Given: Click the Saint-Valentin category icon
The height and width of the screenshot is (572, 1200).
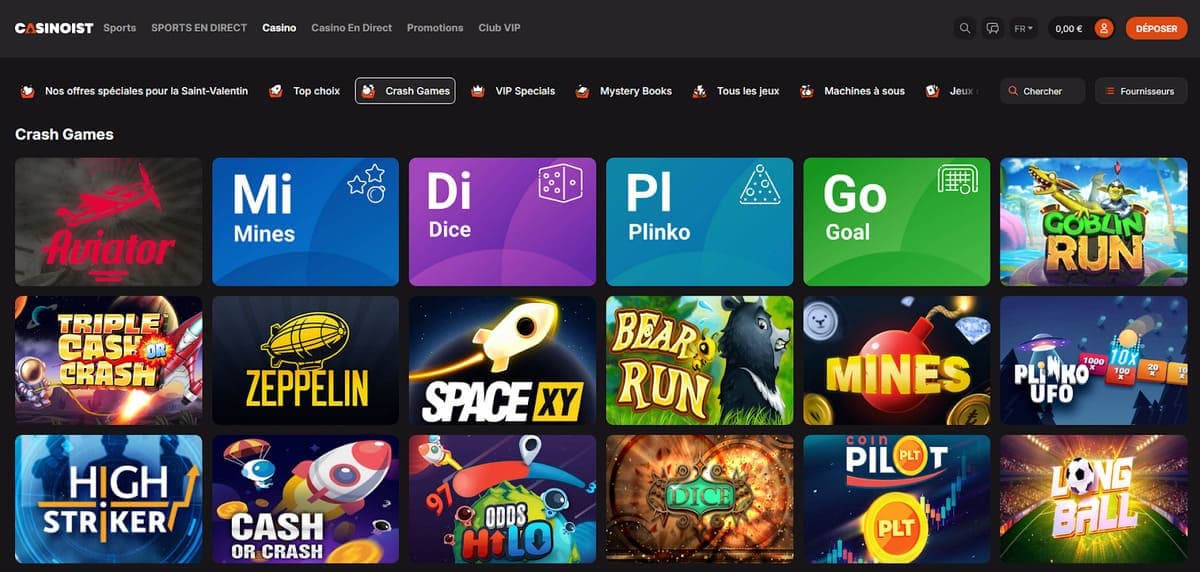Looking at the screenshot, I should (28, 91).
